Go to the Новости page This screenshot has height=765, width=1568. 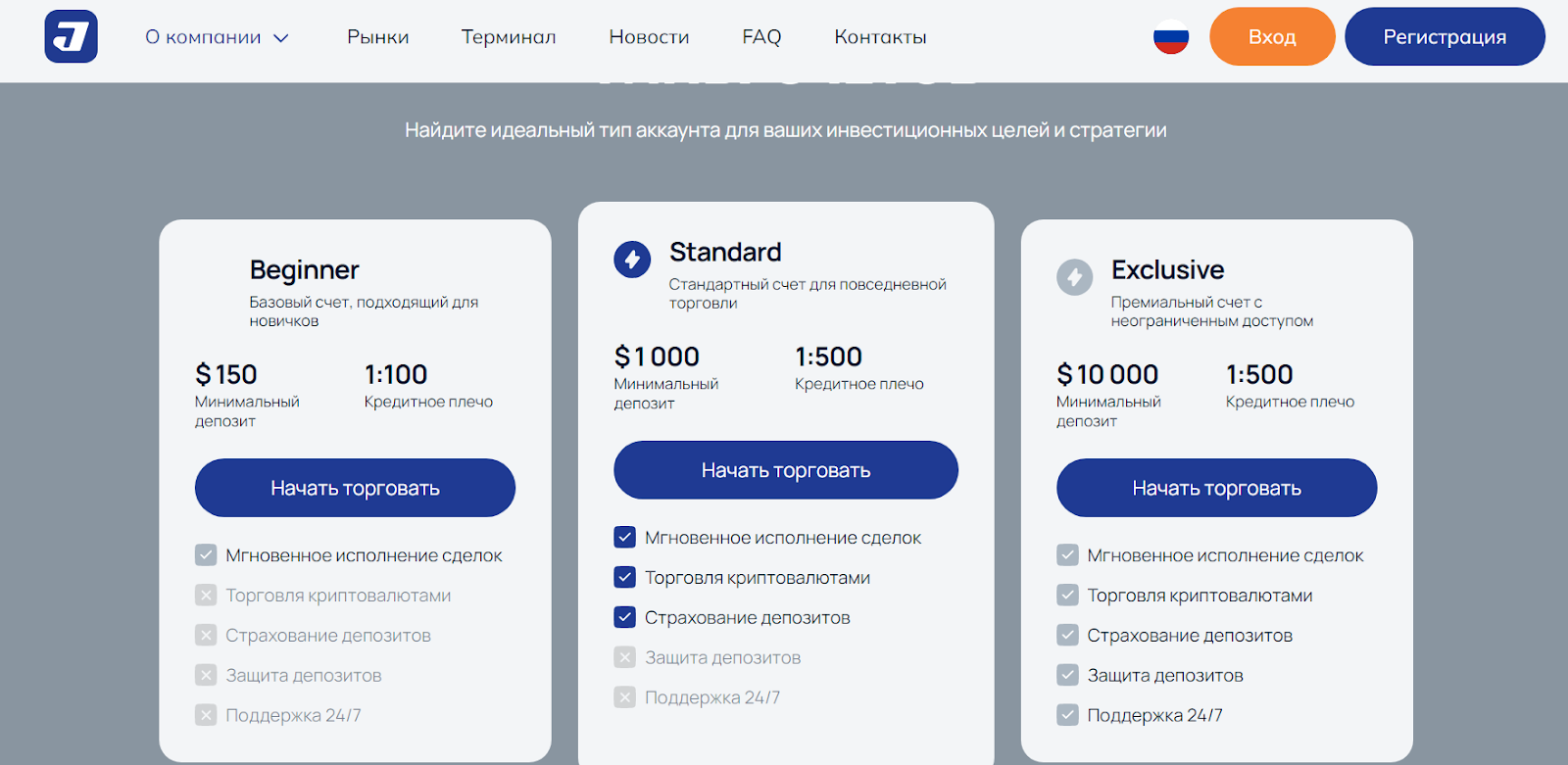pos(649,37)
